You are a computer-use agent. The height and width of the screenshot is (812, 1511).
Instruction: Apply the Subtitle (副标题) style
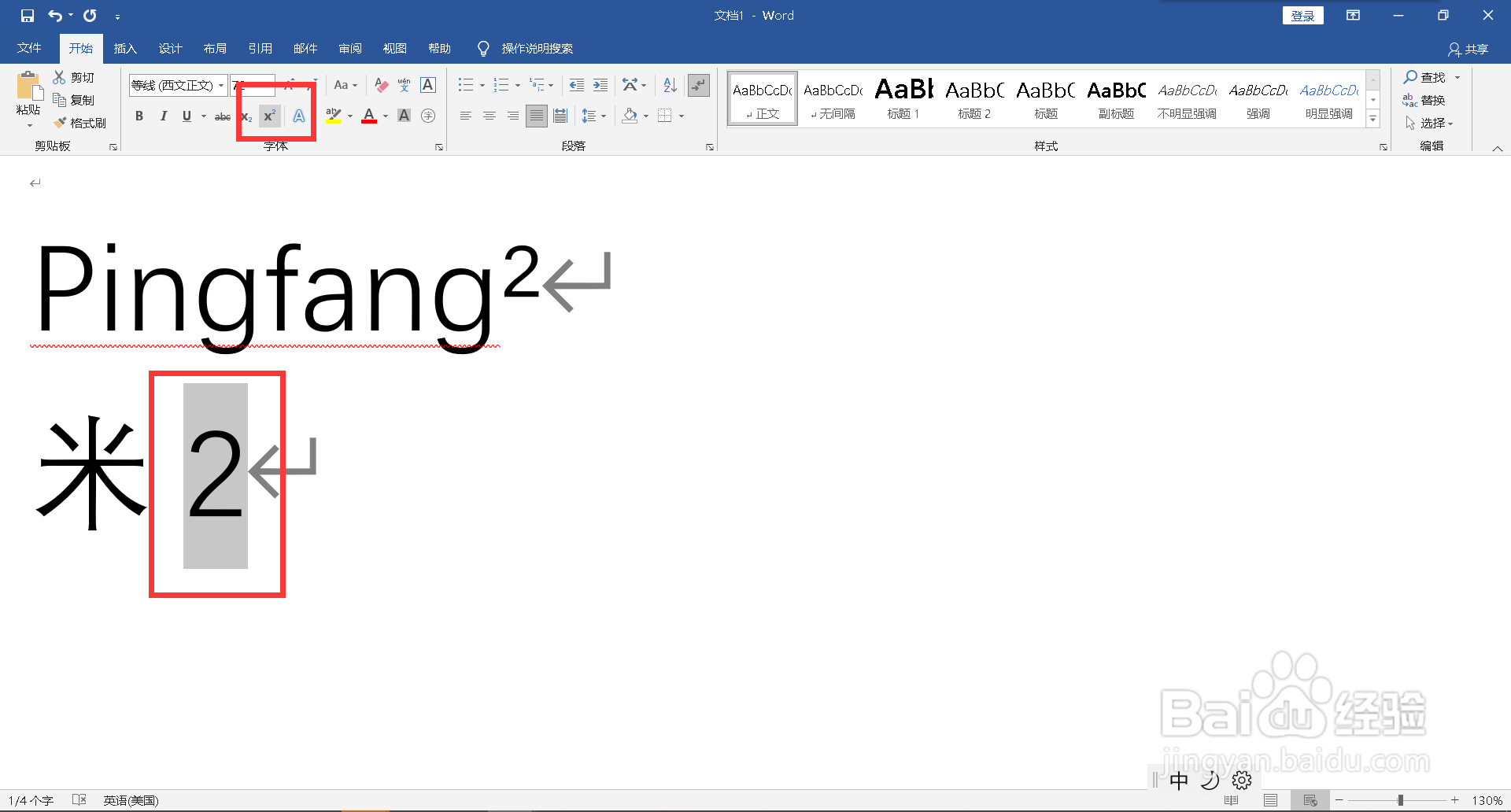(x=1116, y=98)
